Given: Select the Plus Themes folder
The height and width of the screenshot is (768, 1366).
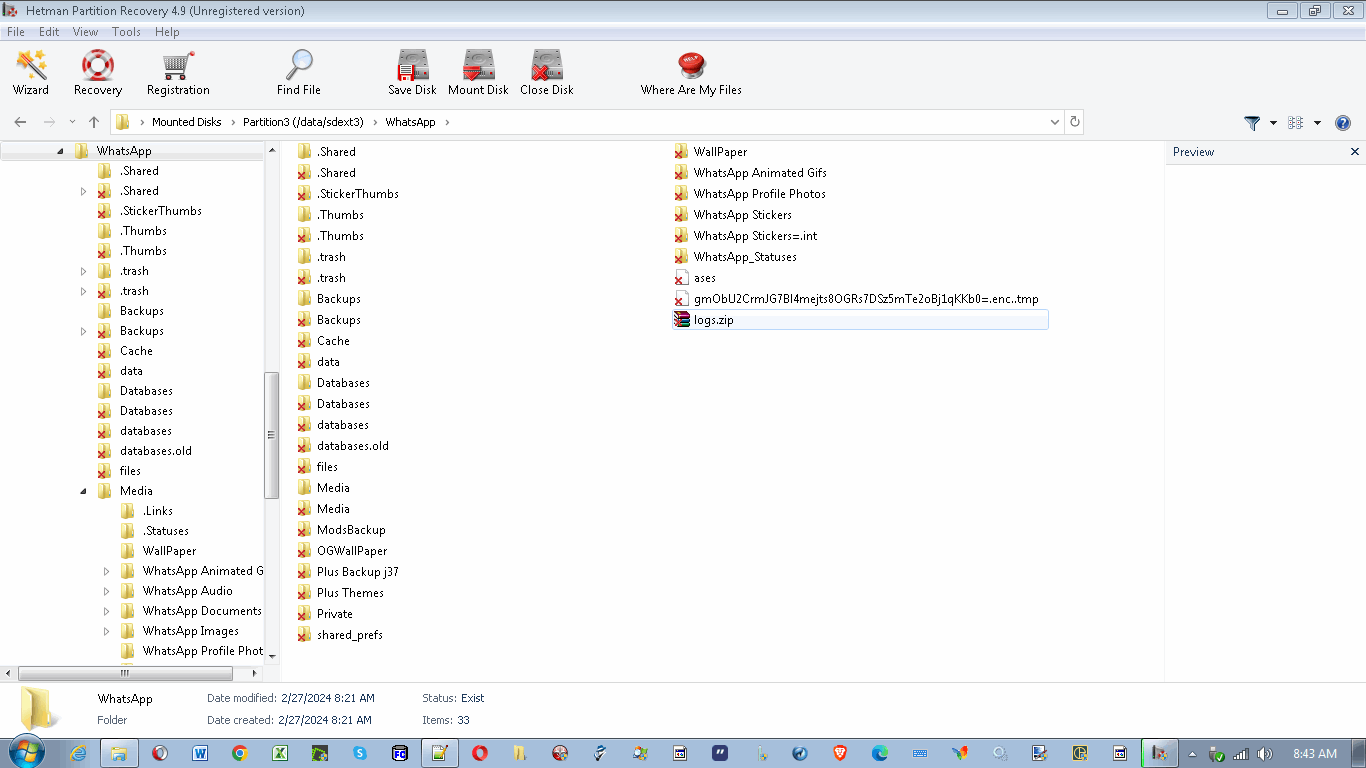Looking at the screenshot, I should pos(350,593).
